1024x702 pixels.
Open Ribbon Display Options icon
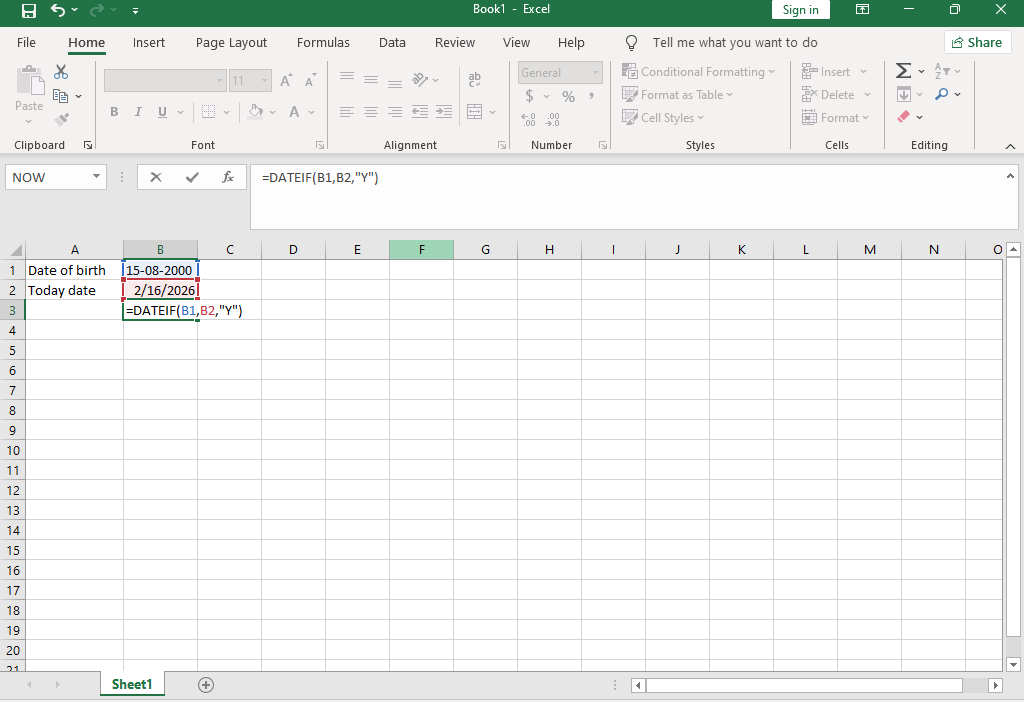point(862,10)
